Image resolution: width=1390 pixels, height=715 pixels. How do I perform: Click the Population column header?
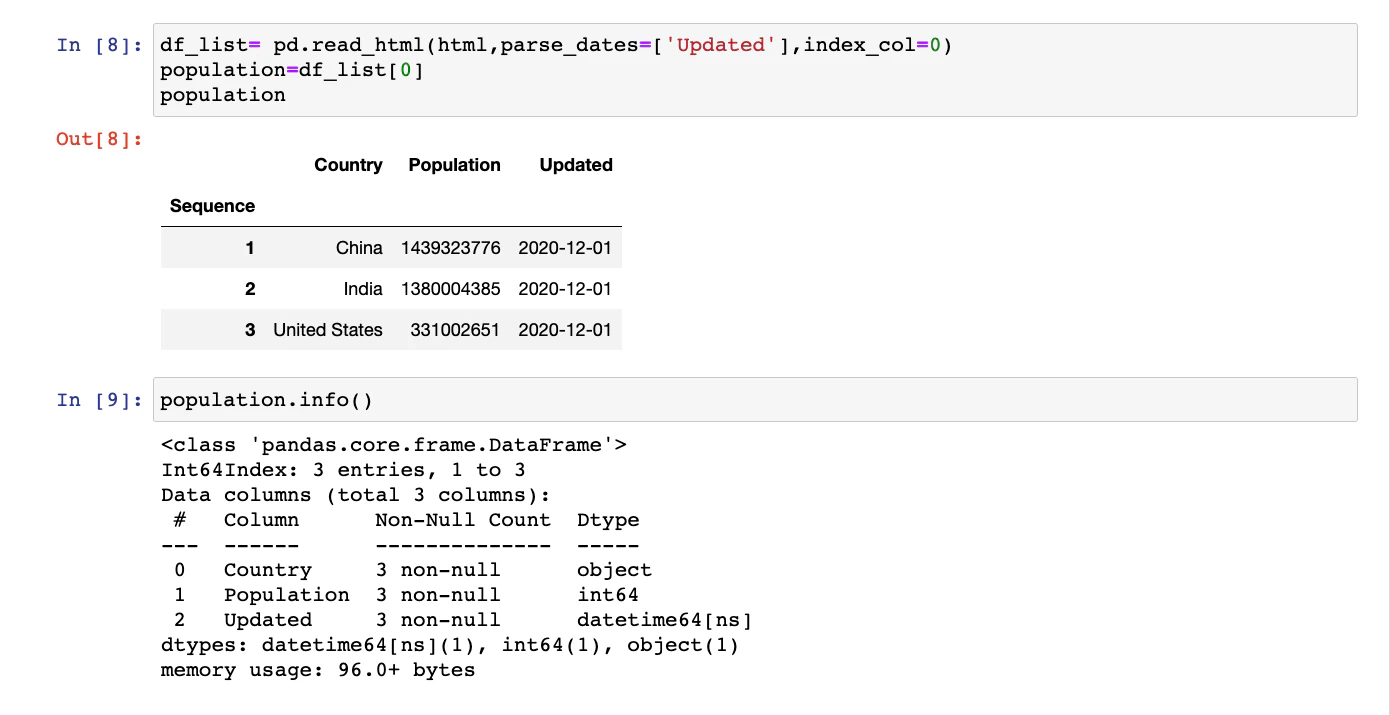click(454, 165)
